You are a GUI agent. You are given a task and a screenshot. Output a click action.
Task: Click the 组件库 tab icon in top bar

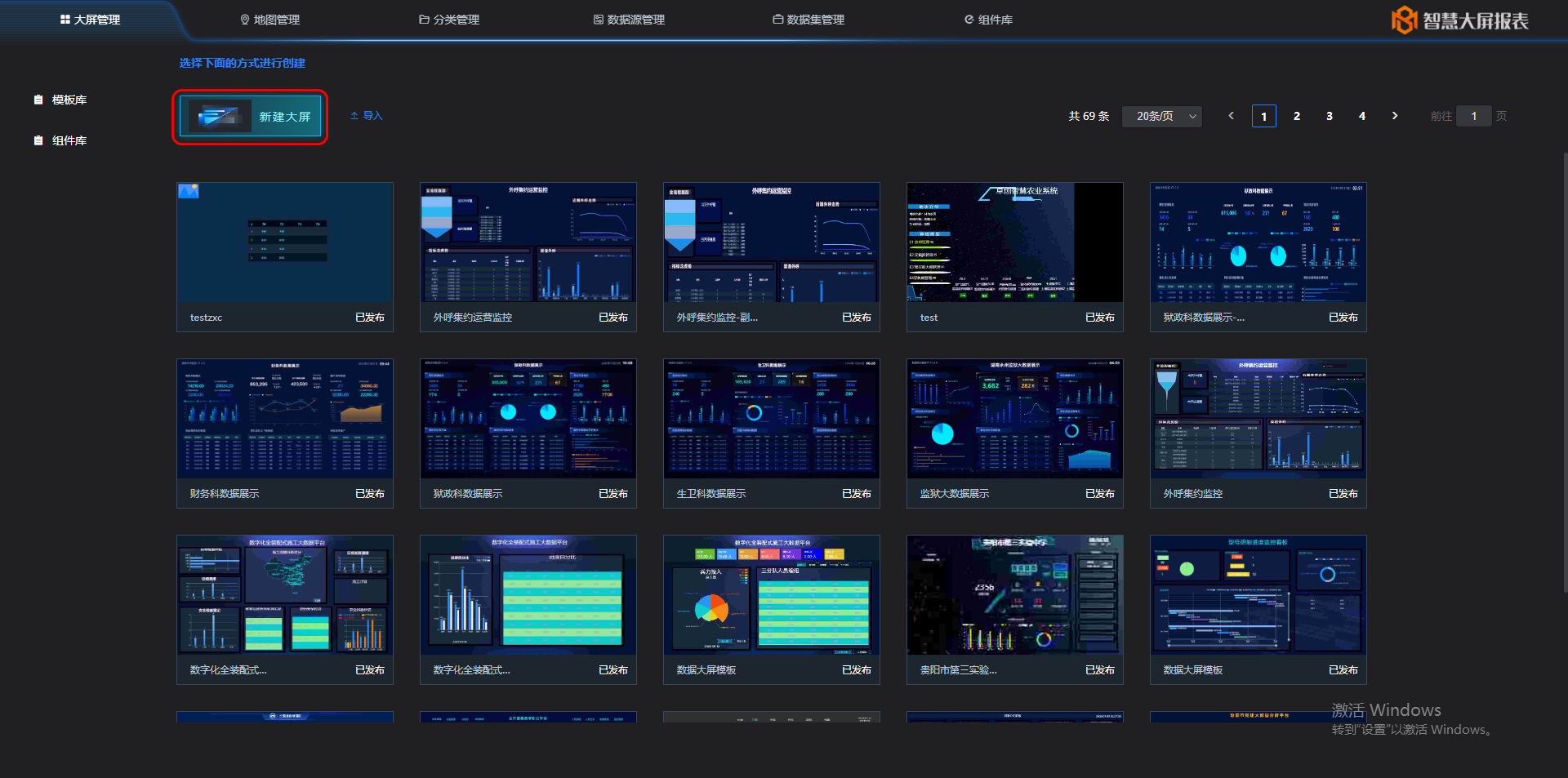pos(969,20)
